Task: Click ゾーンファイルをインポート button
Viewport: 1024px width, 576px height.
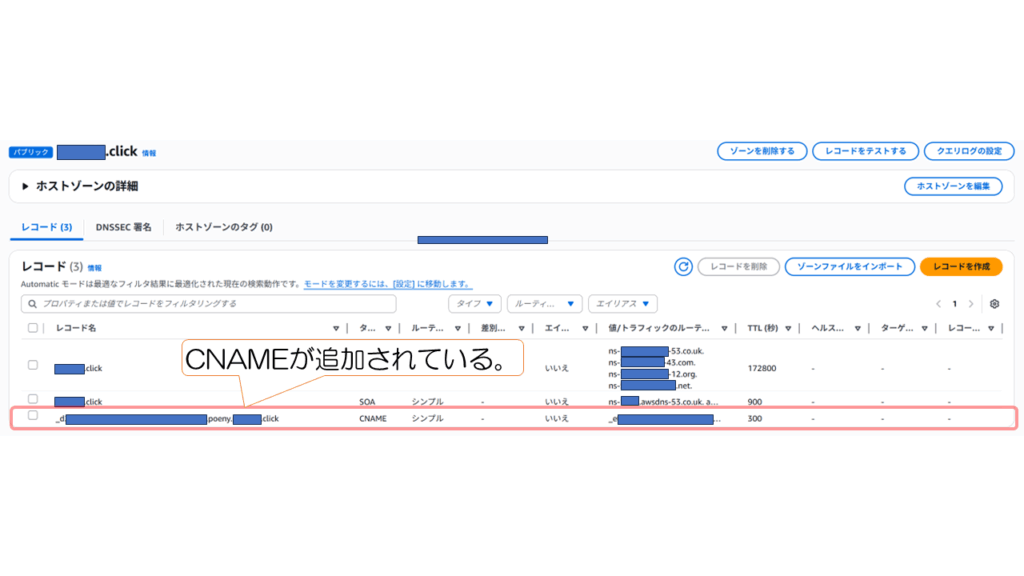Action: coord(849,267)
